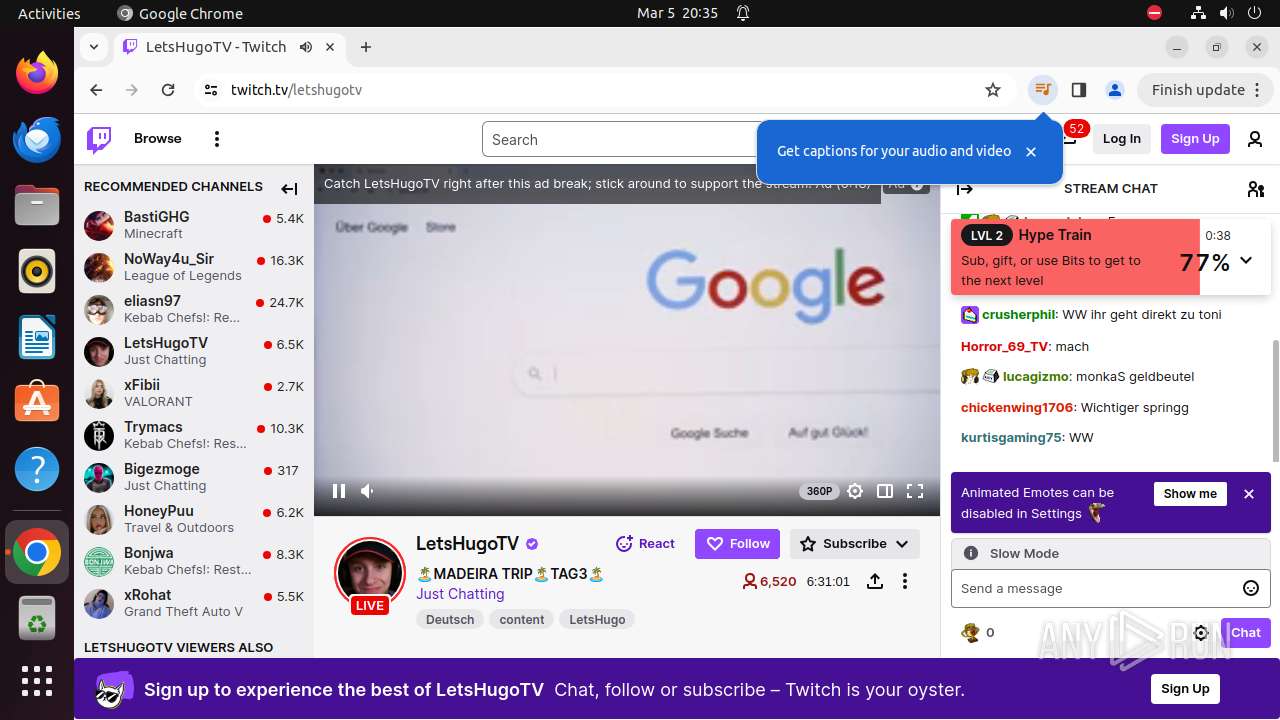Mute the stream volume icon
Screen dimensions: 1280x720
pos(367,491)
